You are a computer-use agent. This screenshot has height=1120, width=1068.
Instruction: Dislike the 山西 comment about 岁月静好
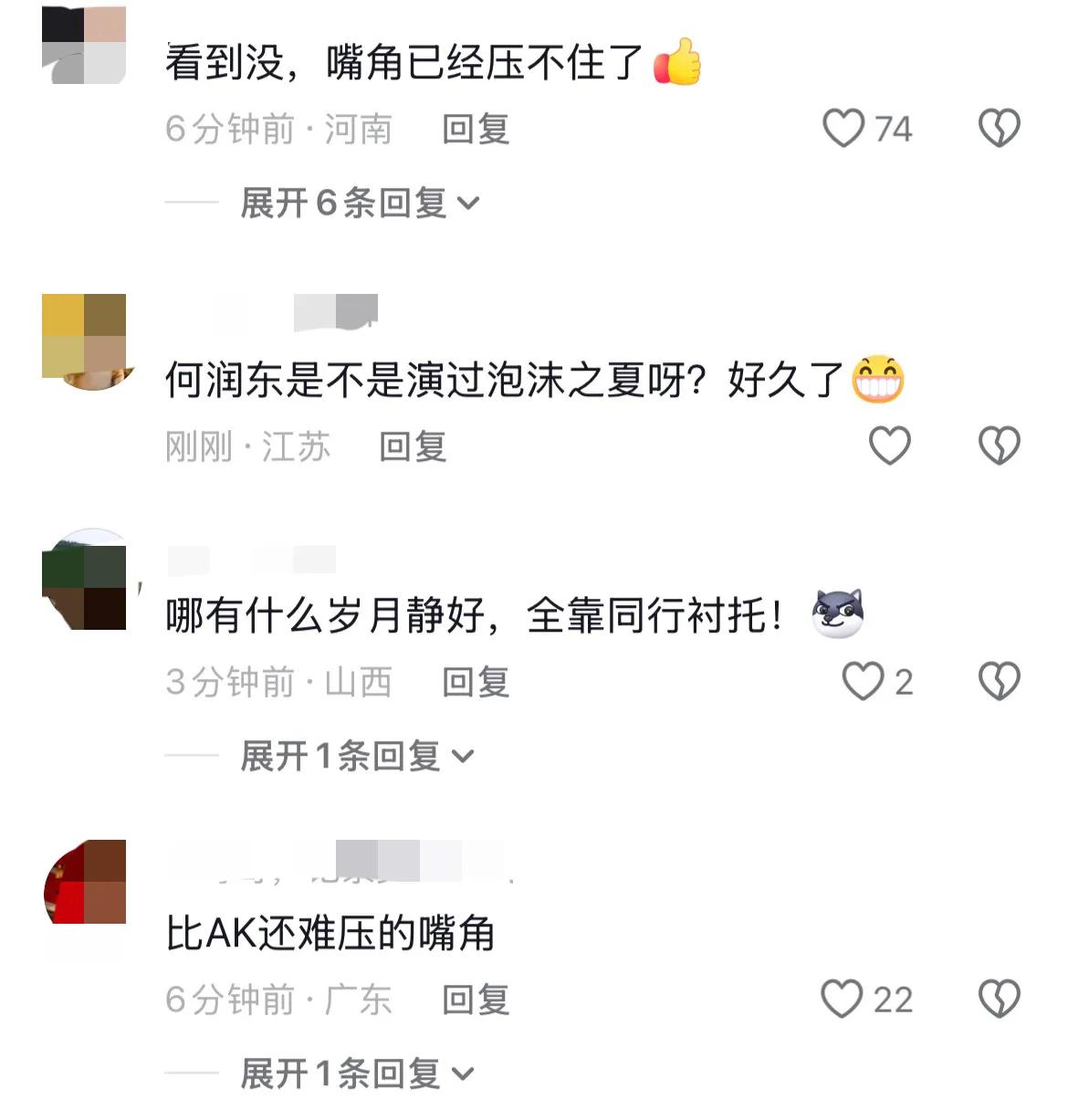[1000, 681]
